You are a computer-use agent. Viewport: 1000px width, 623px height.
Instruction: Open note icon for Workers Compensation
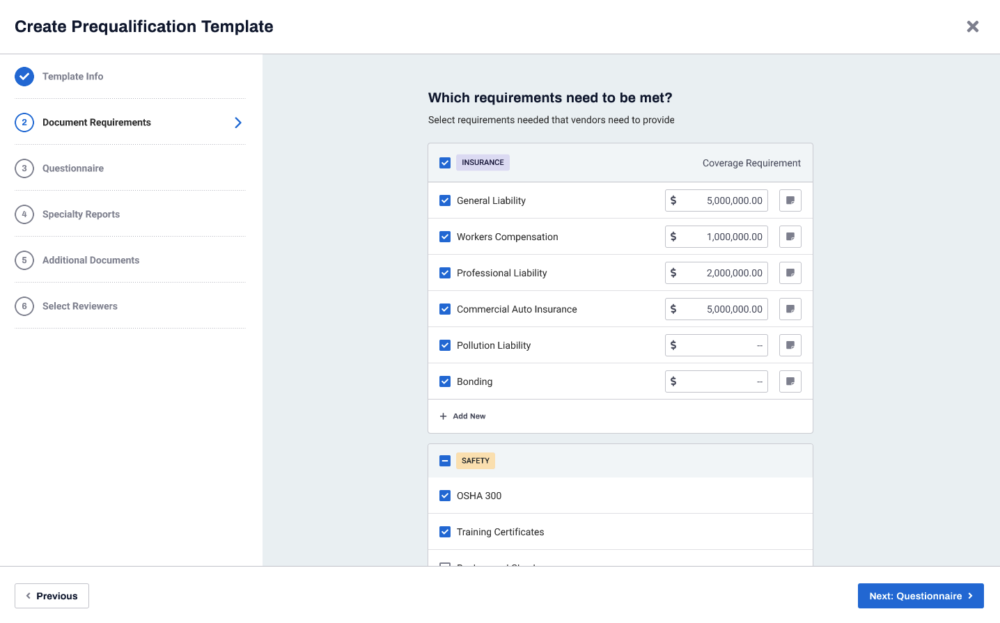[x=790, y=237]
